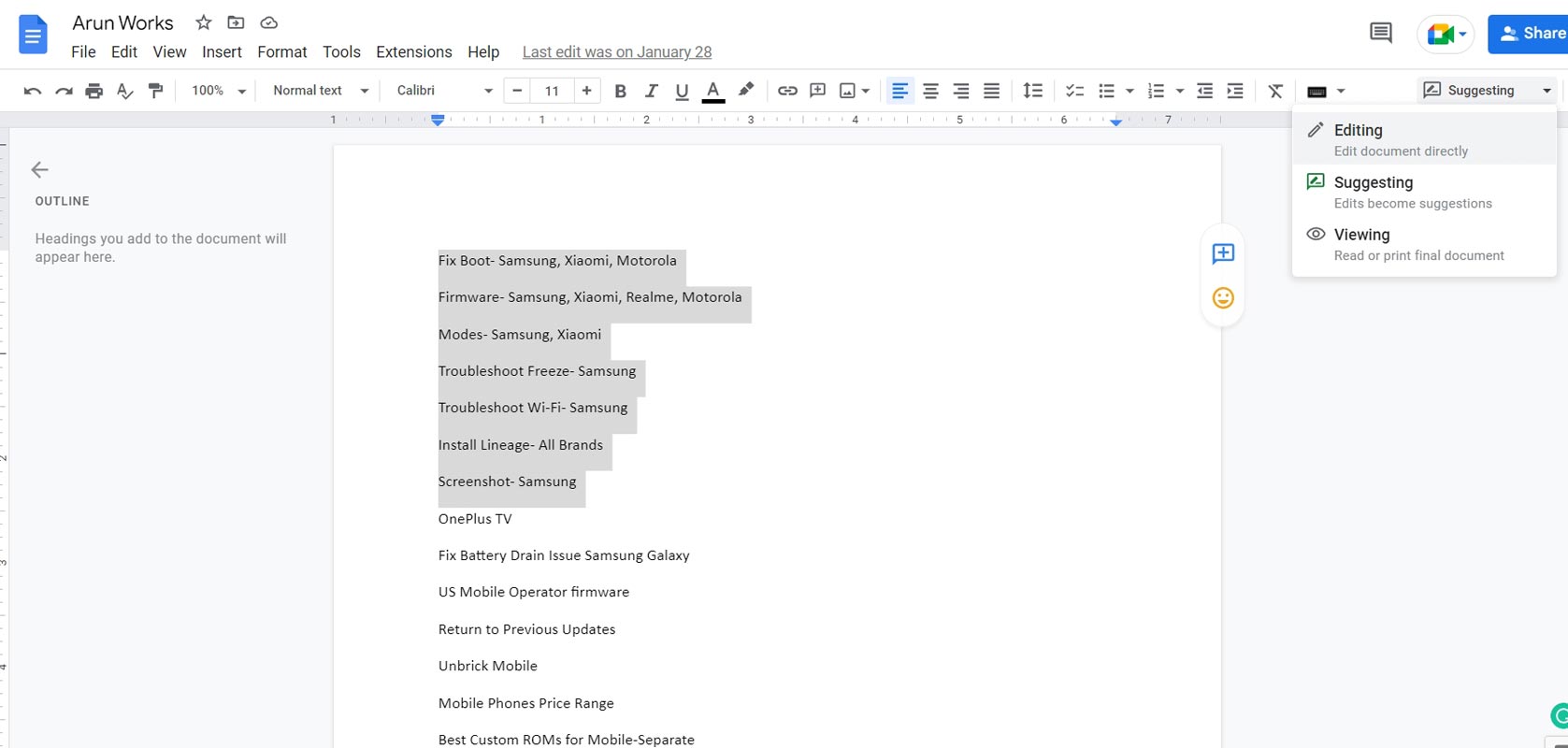Switch to Viewing mode

(1424, 244)
